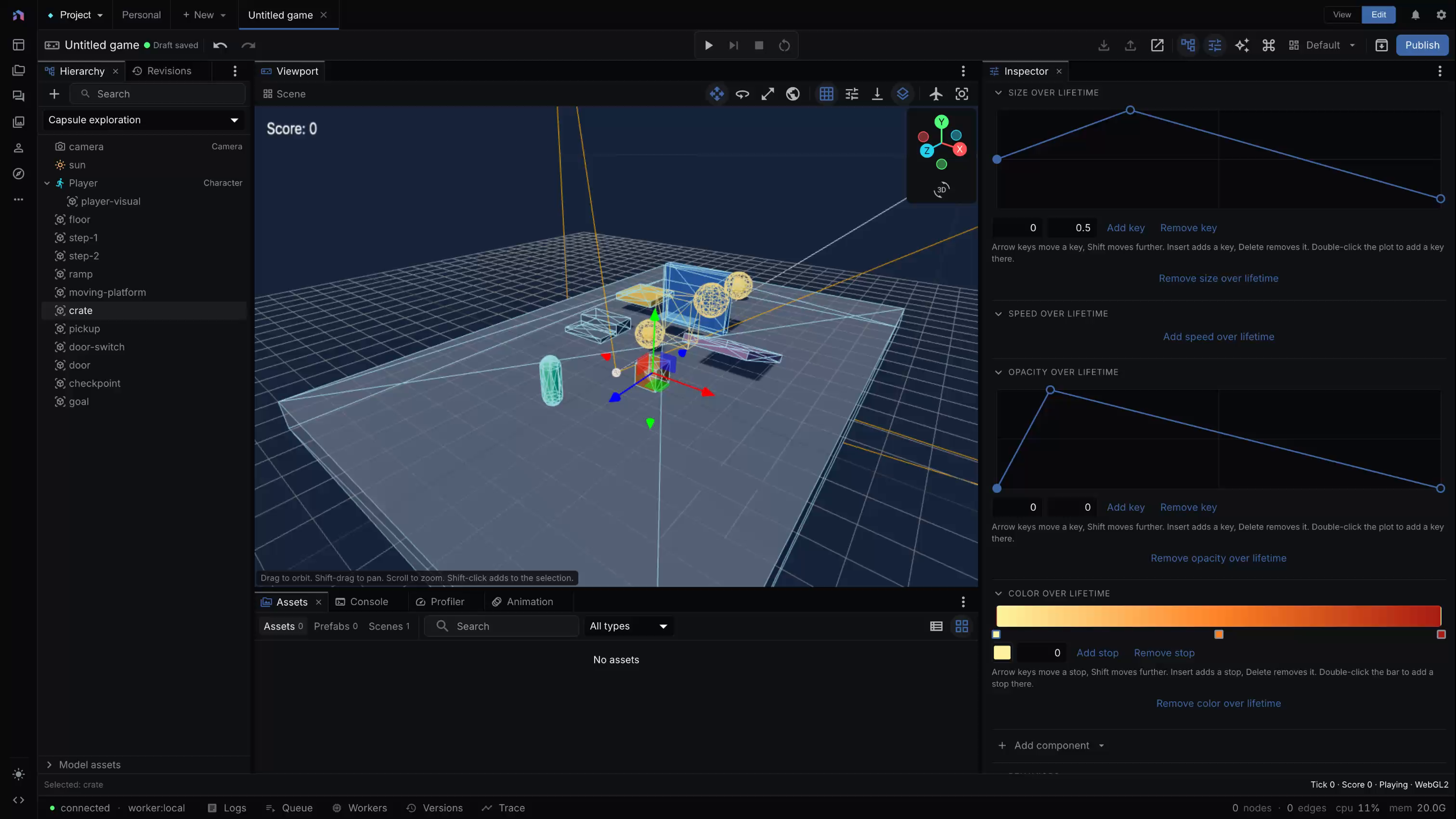1456x819 pixels.
Task: Open the New dropdown
Action: 204,15
